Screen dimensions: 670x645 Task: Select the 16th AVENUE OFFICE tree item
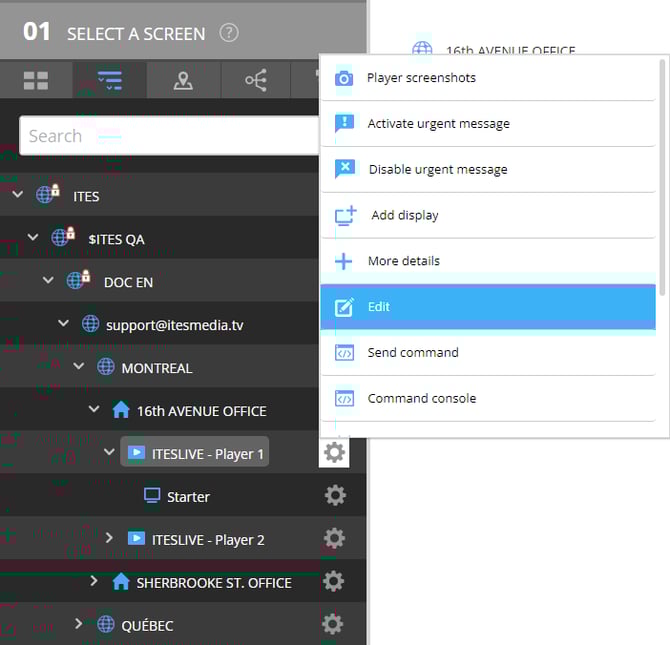(x=201, y=411)
